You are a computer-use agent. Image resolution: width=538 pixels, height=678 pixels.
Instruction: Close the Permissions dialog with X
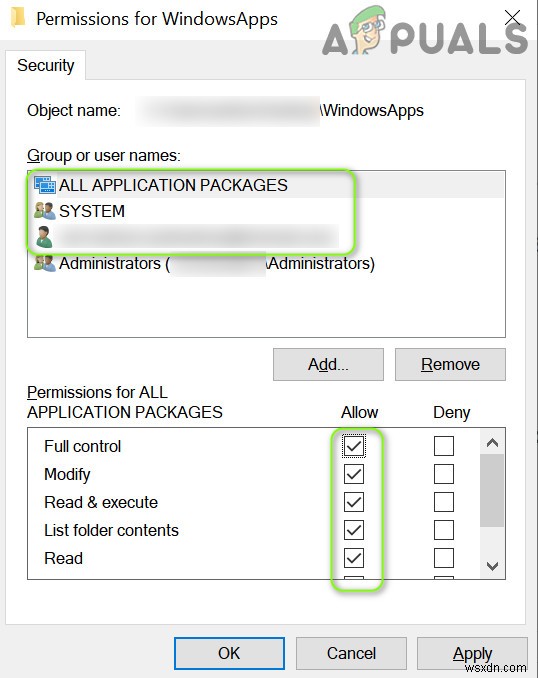[512, 18]
